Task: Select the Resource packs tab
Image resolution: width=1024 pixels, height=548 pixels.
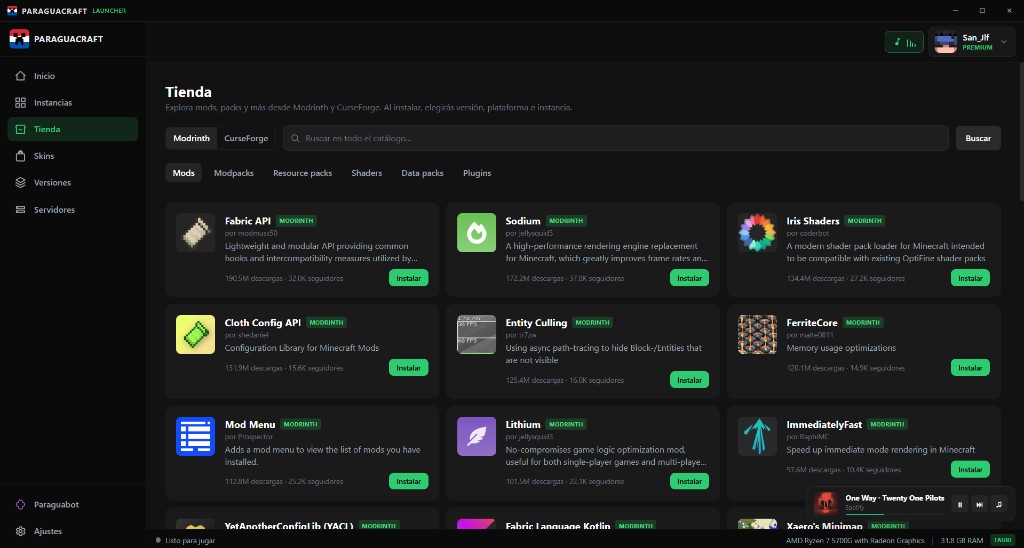Action: tap(302, 173)
